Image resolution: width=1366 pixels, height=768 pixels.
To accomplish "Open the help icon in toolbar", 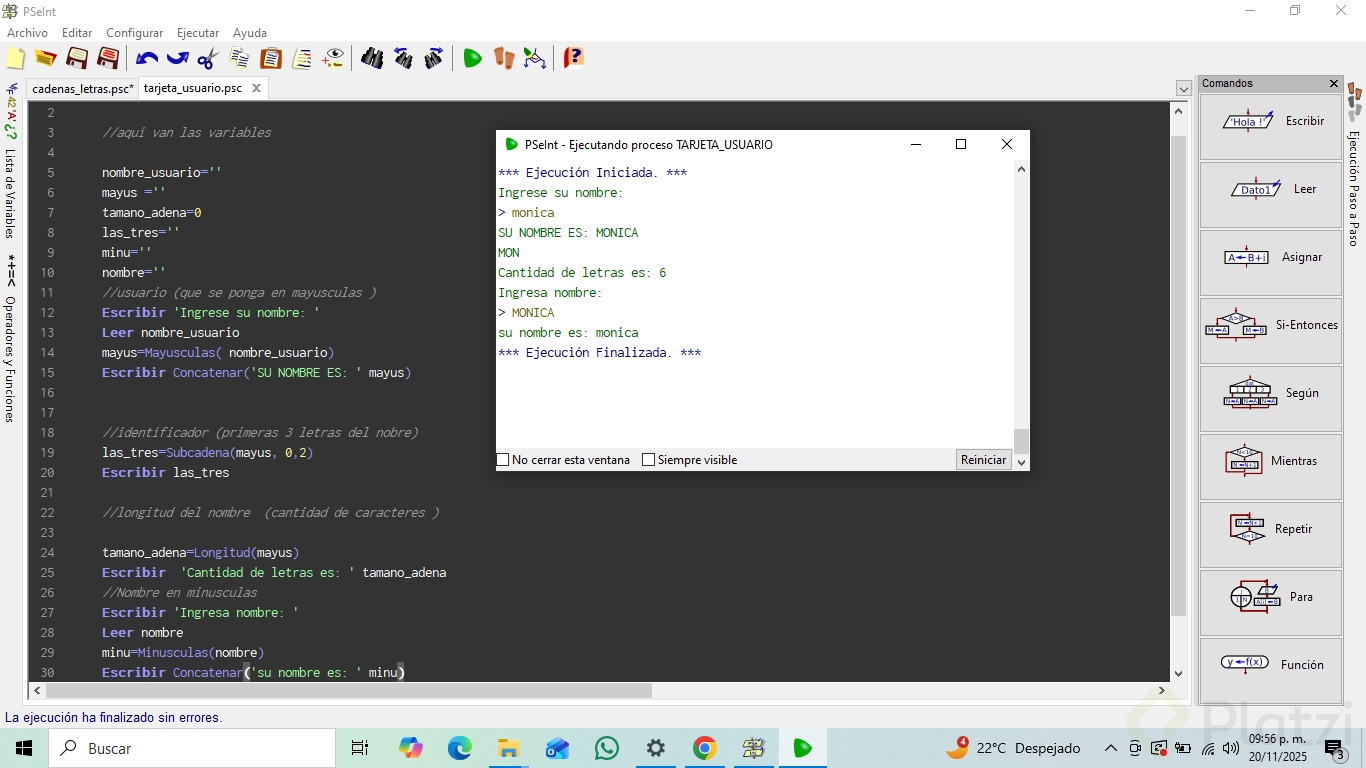I will [573, 59].
